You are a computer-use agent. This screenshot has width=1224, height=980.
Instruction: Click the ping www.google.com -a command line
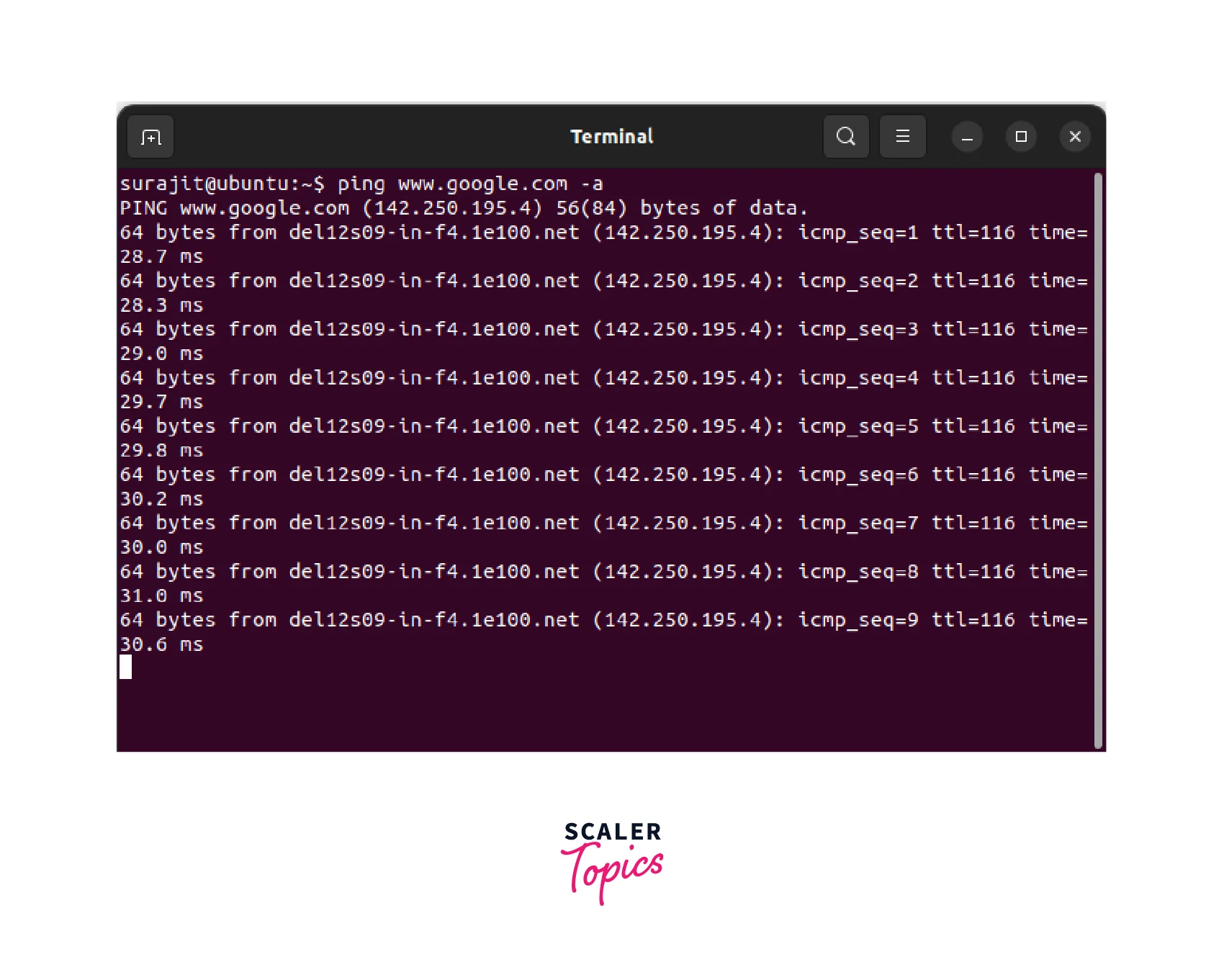pyautogui.click(x=361, y=184)
